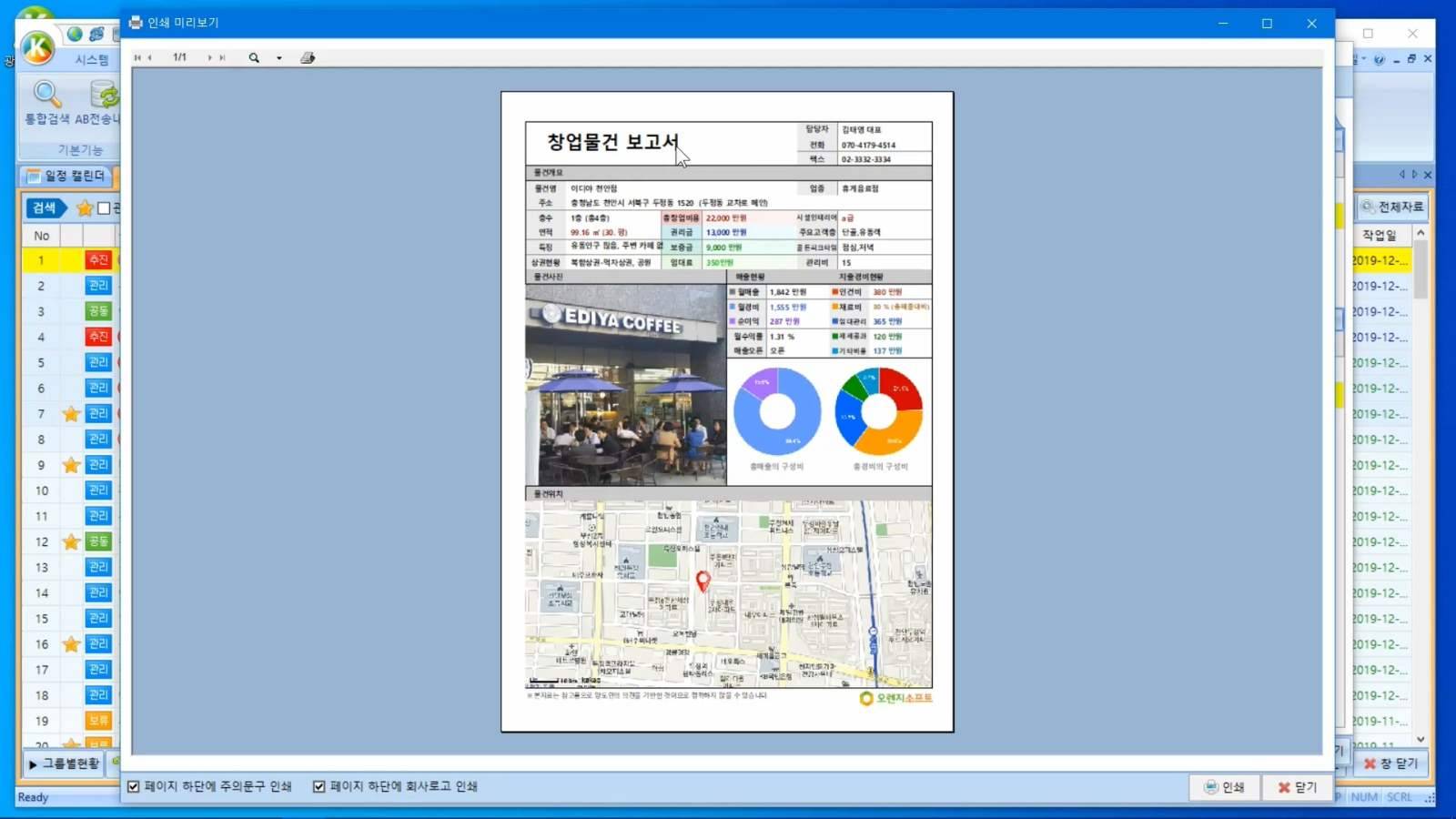Toggle 페이지 하단에 회사로고 인쇄 checkbox
The height and width of the screenshot is (819, 1456).
[319, 786]
